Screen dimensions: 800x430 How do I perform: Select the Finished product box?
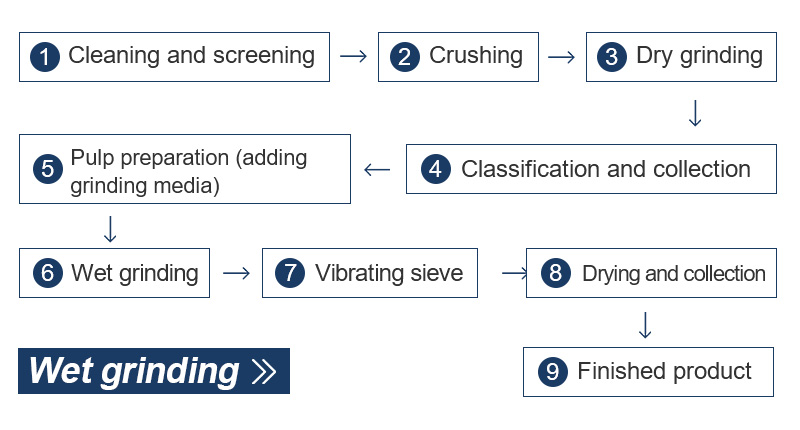point(649,373)
